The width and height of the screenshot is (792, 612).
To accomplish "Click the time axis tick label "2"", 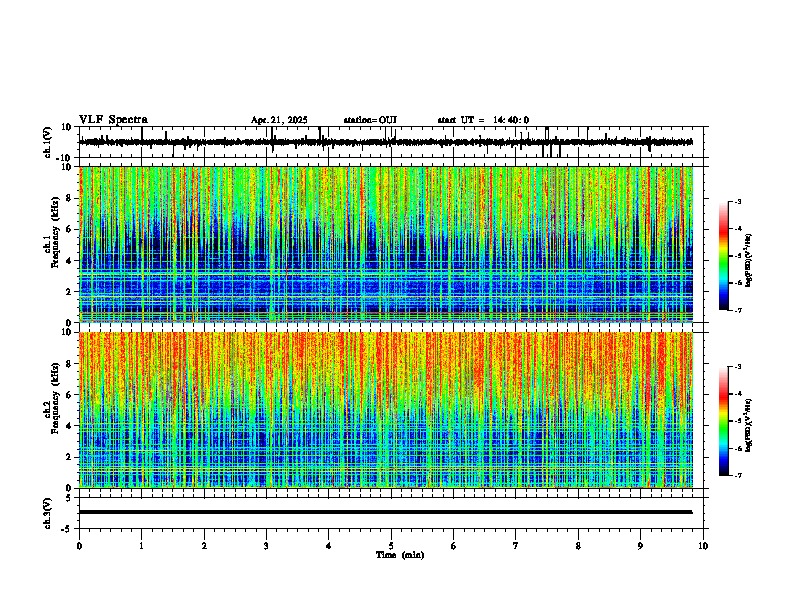I will (204, 546).
